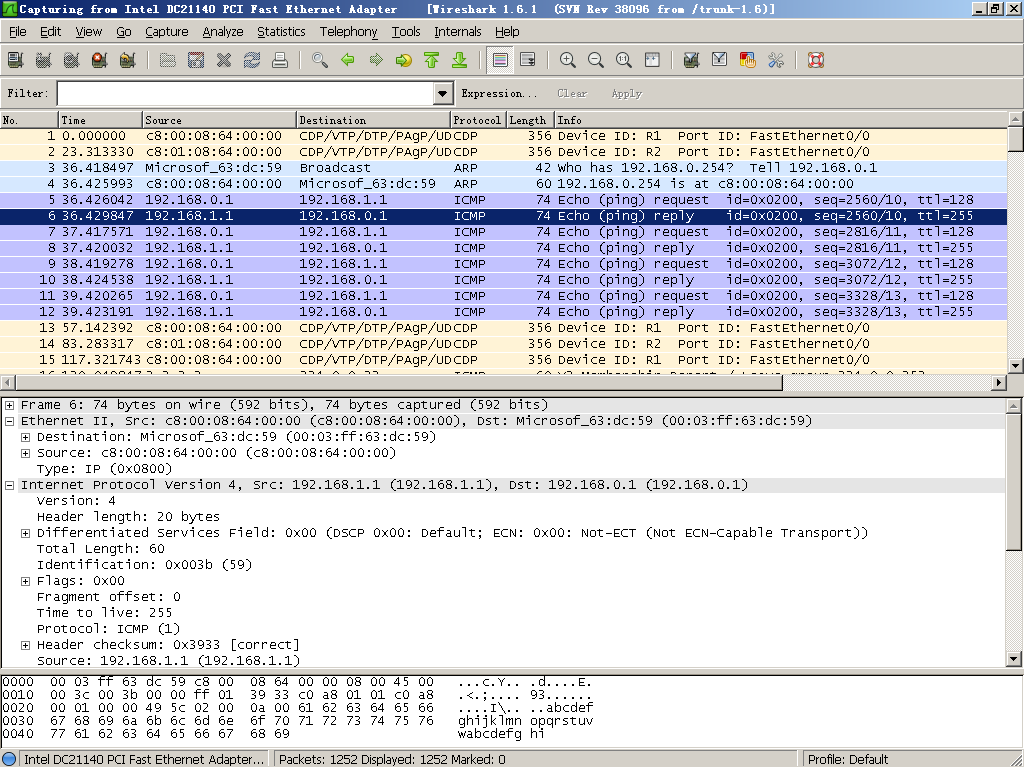Open a capture file icon
The width and height of the screenshot is (1024, 768).
point(168,60)
